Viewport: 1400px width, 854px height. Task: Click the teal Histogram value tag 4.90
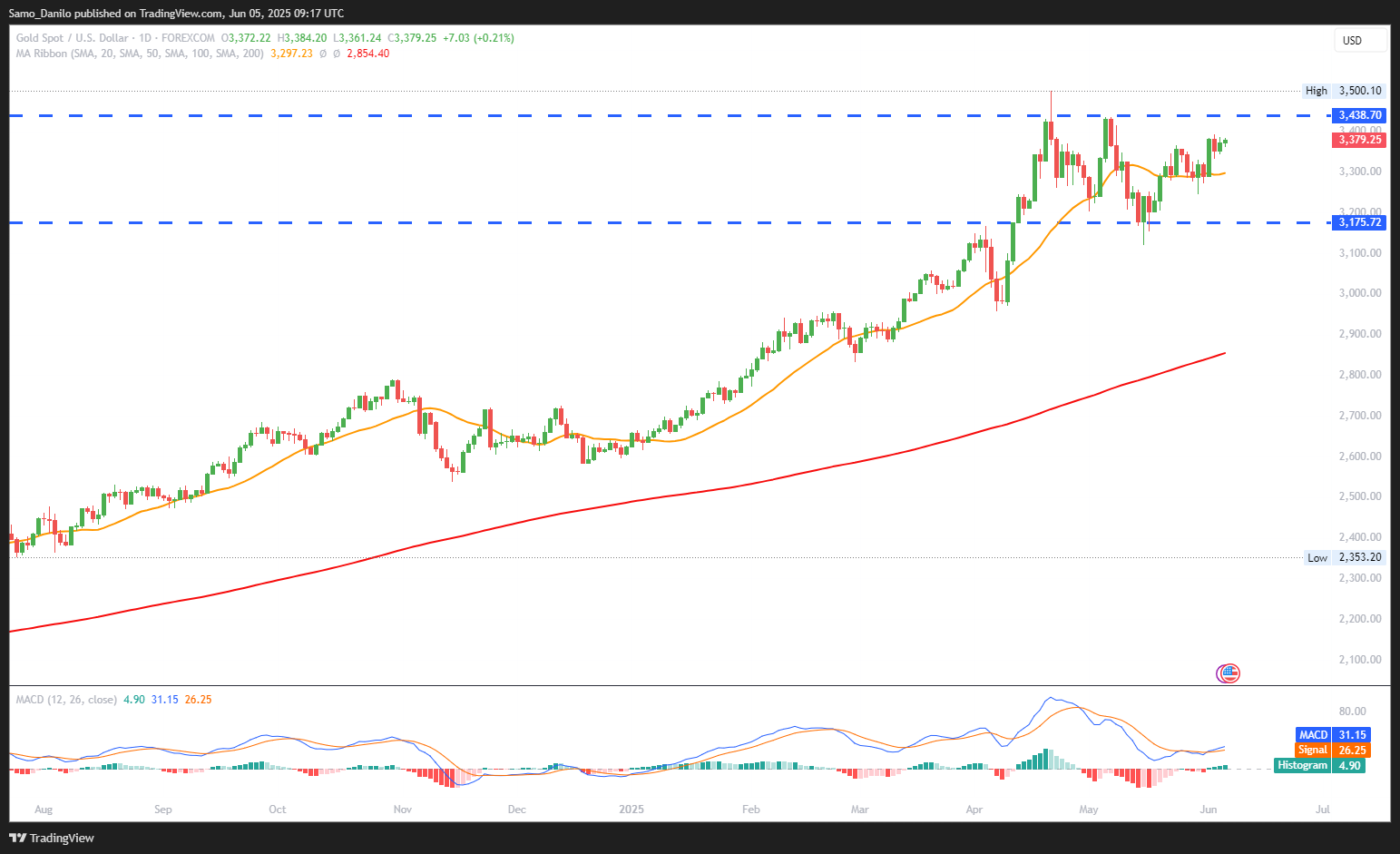[x=1320, y=766]
